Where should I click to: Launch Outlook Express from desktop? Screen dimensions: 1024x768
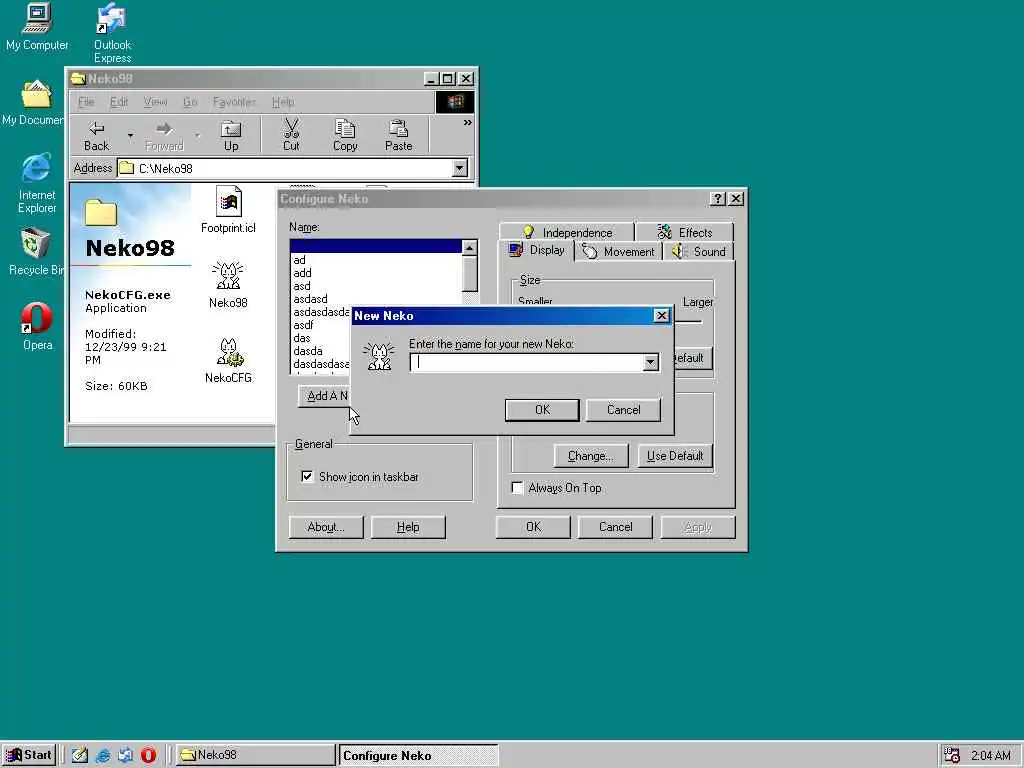coord(112,33)
